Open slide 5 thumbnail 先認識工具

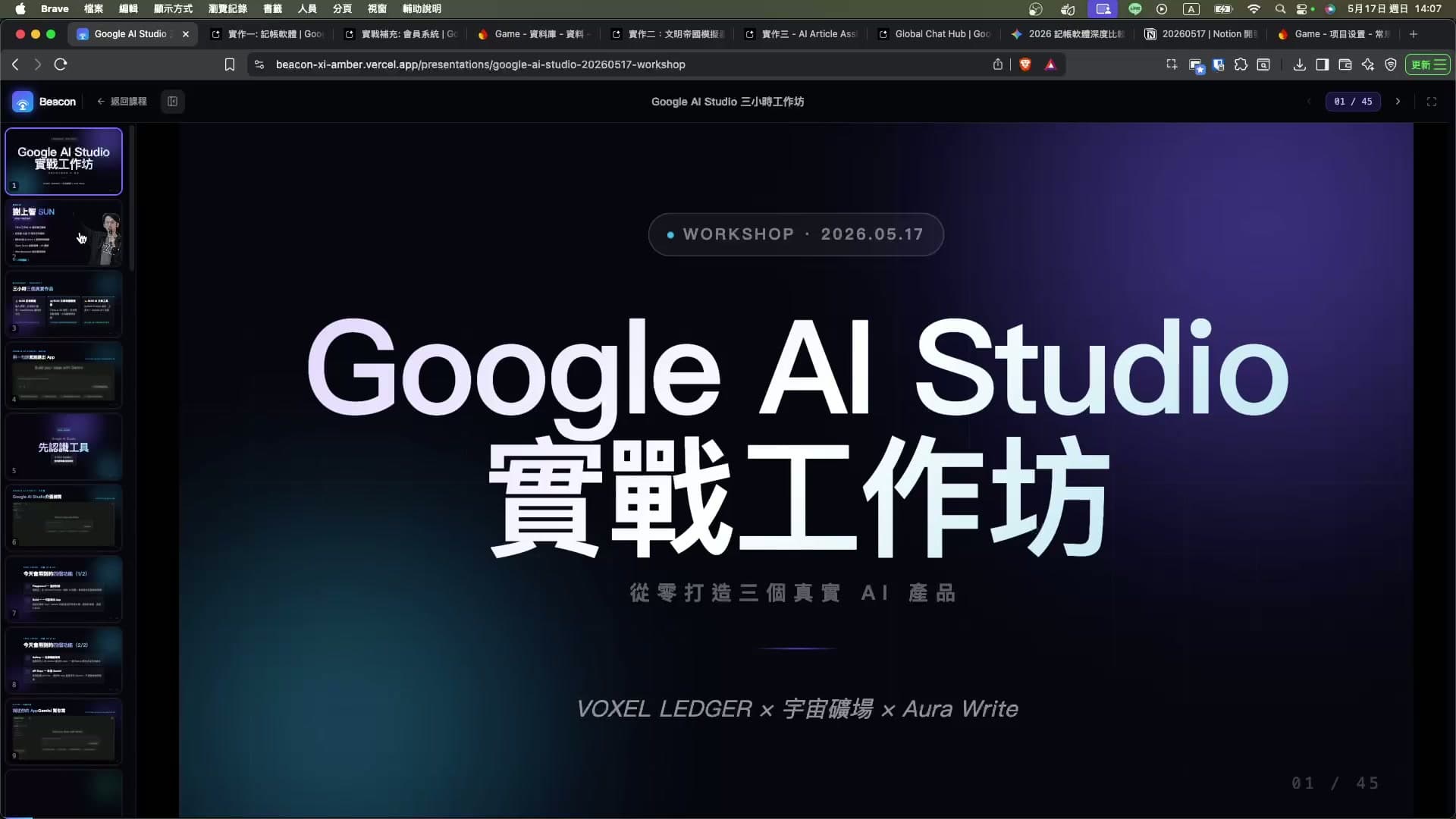point(64,447)
